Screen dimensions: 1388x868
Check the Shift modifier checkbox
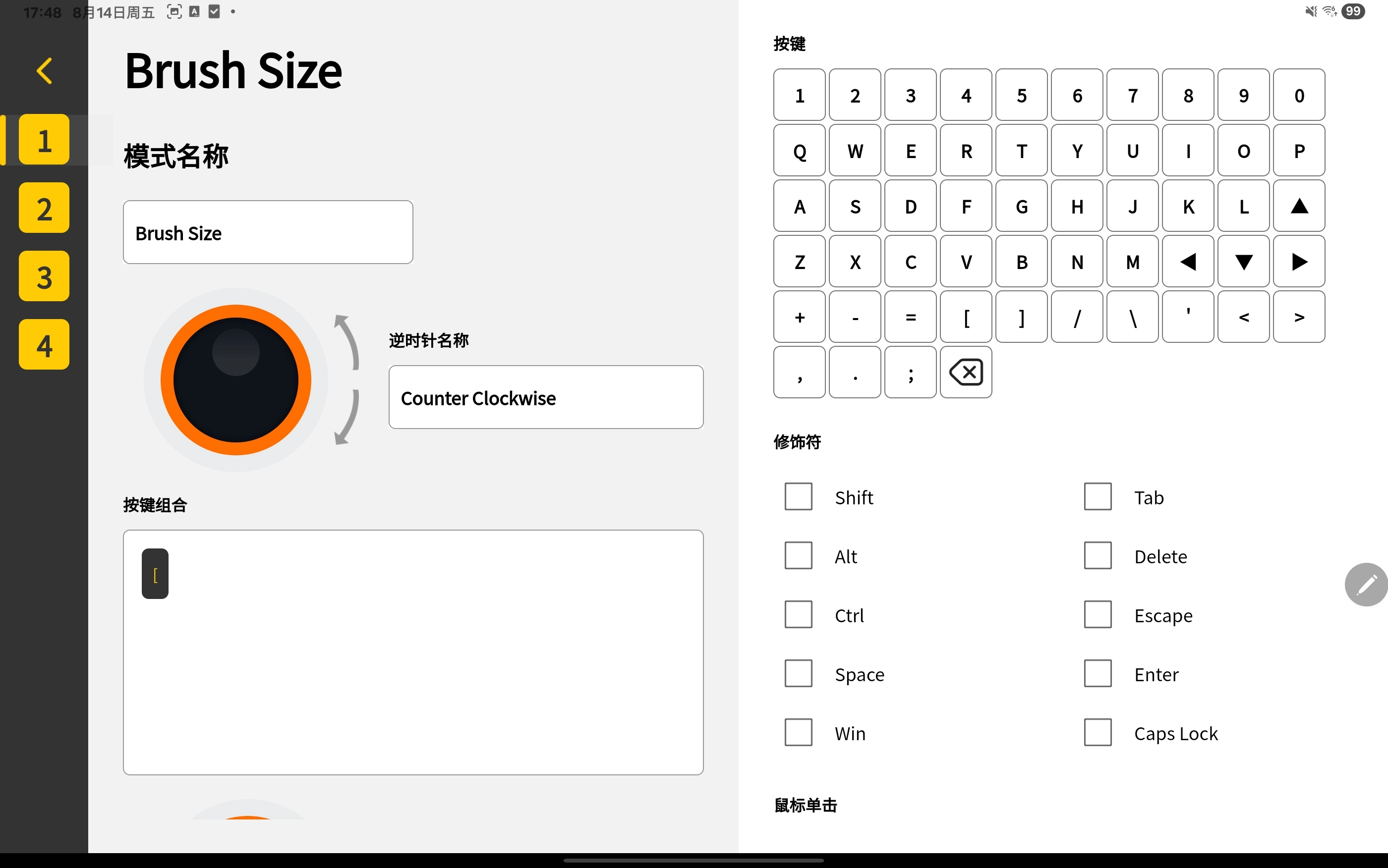click(798, 496)
